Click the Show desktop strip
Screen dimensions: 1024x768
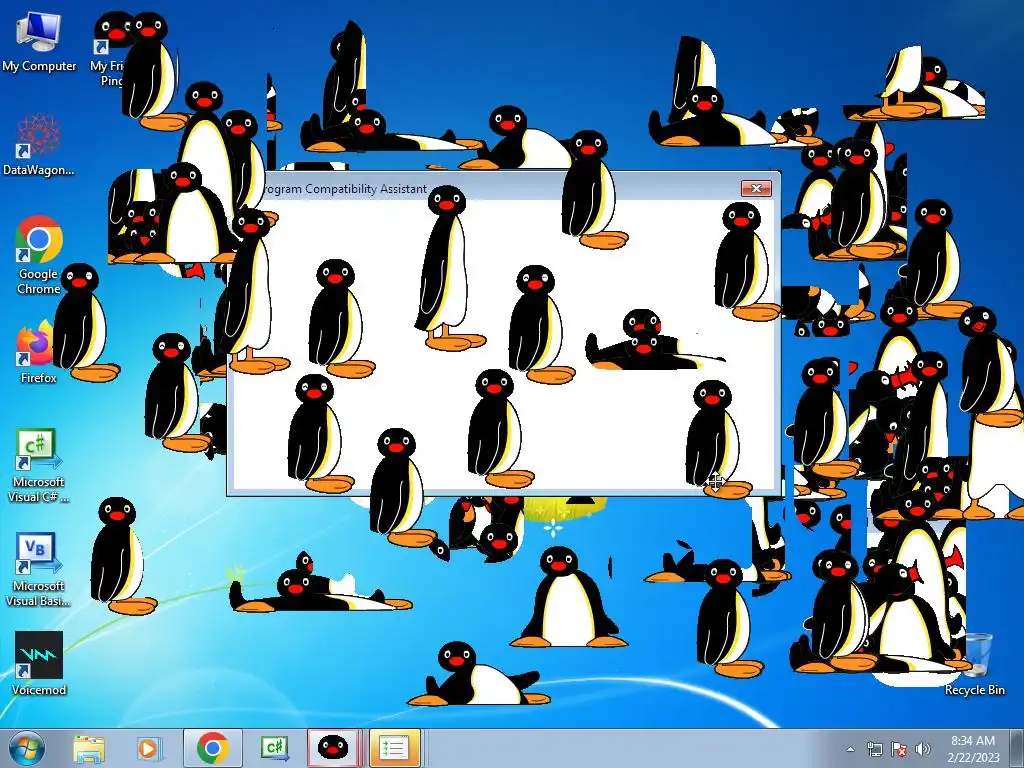(x=1017, y=748)
